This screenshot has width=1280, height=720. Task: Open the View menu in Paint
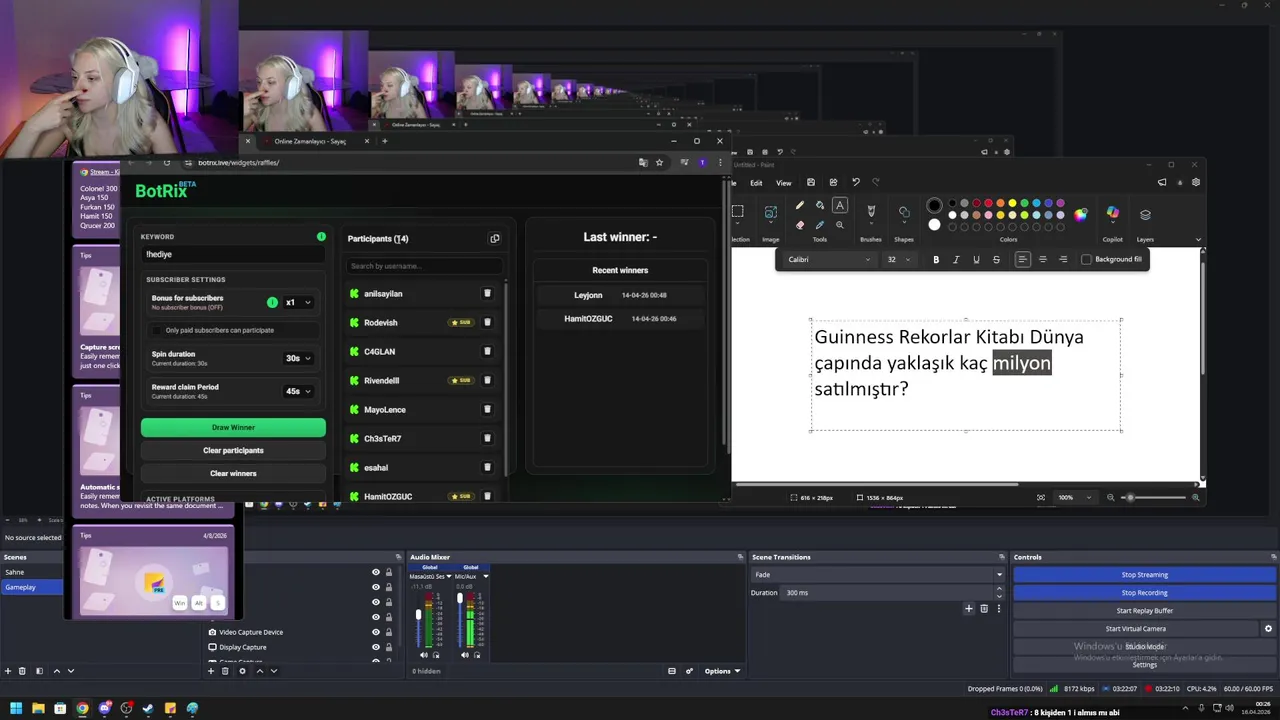[x=784, y=183]
